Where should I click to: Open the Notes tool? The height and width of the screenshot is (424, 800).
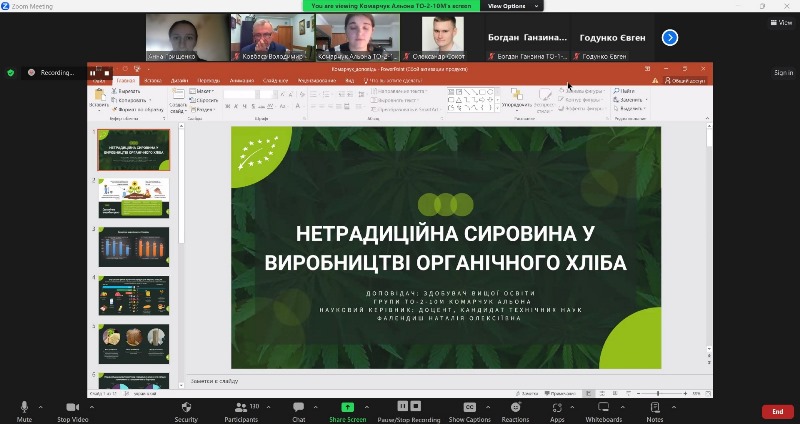[655, 407]
